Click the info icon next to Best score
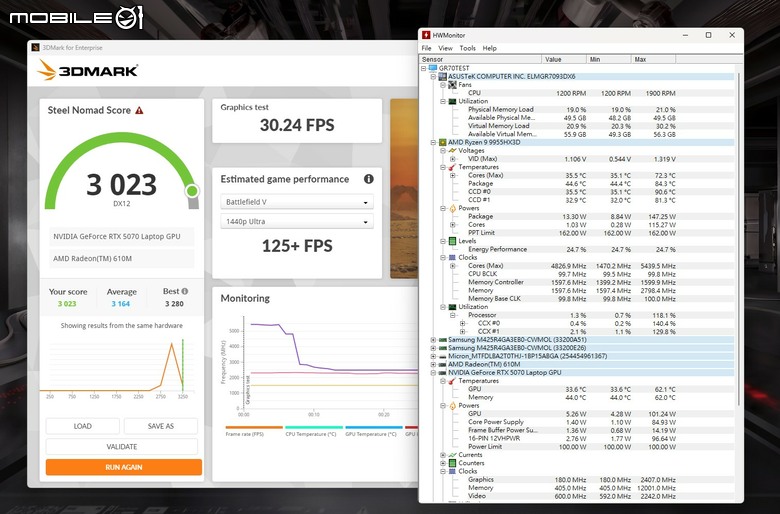The height and width of the screenshot is (514, 780). coord(185,291)
